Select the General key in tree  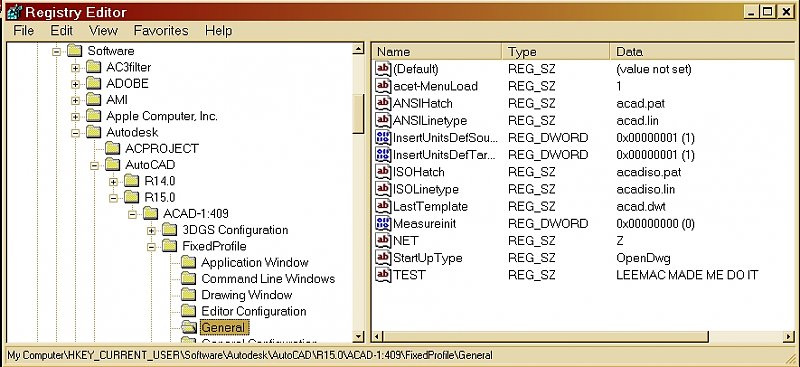coord(223,327)
